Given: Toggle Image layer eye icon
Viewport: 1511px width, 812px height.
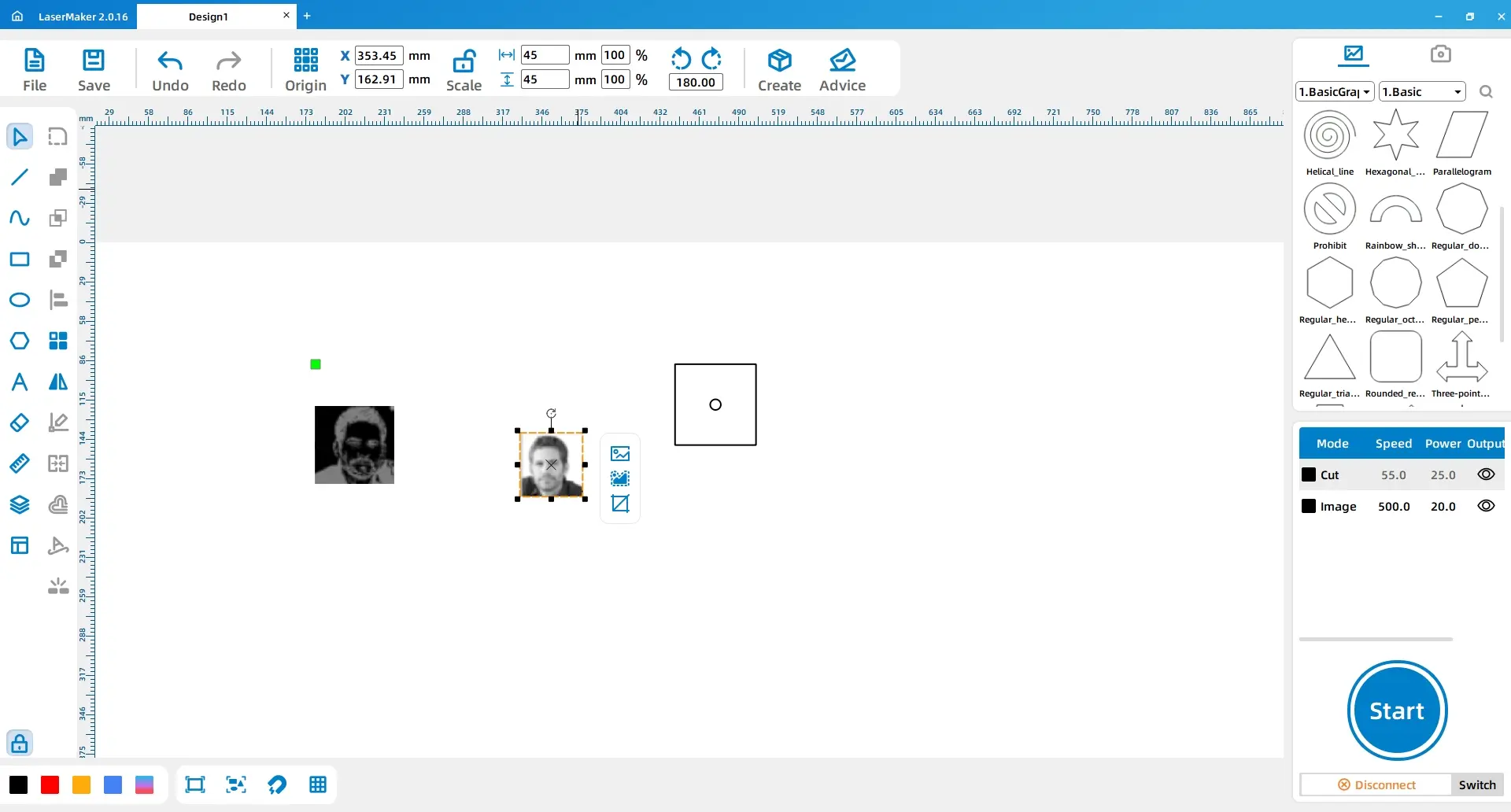Looking at the screenshot, I should [1485, 506].
